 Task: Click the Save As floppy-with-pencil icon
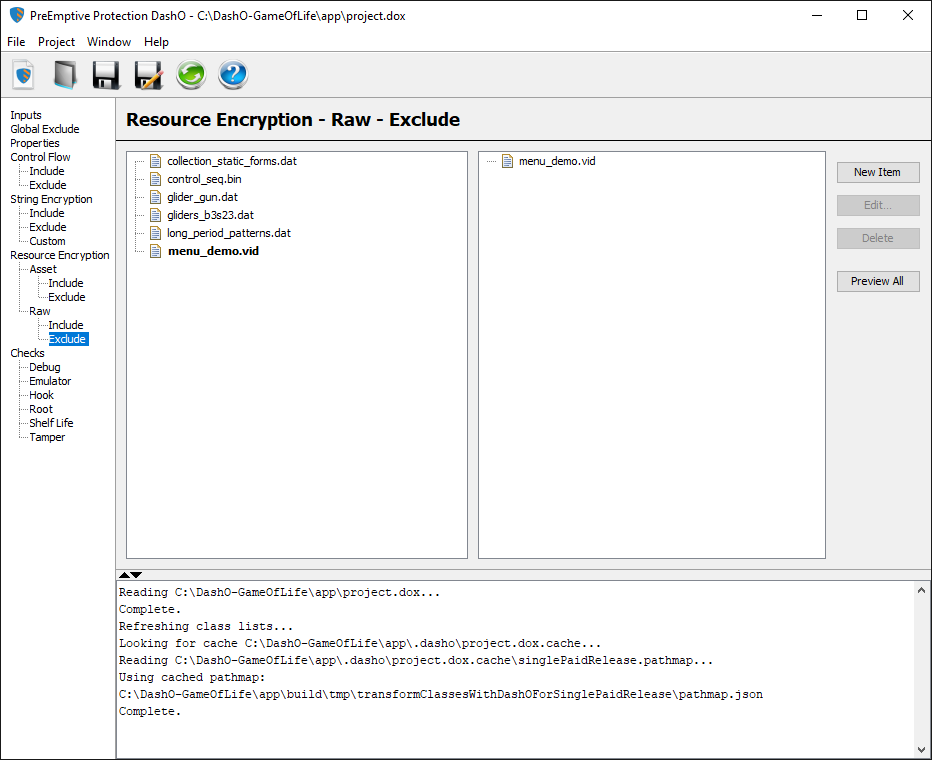click(149, 75)
